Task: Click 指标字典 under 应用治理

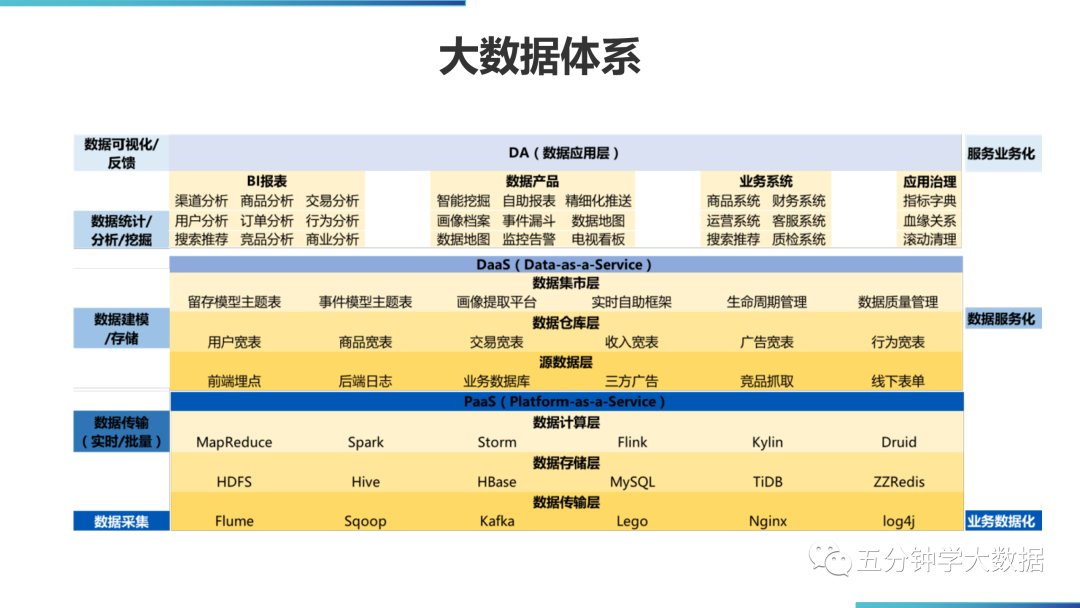Action: (x=929, y=201)
